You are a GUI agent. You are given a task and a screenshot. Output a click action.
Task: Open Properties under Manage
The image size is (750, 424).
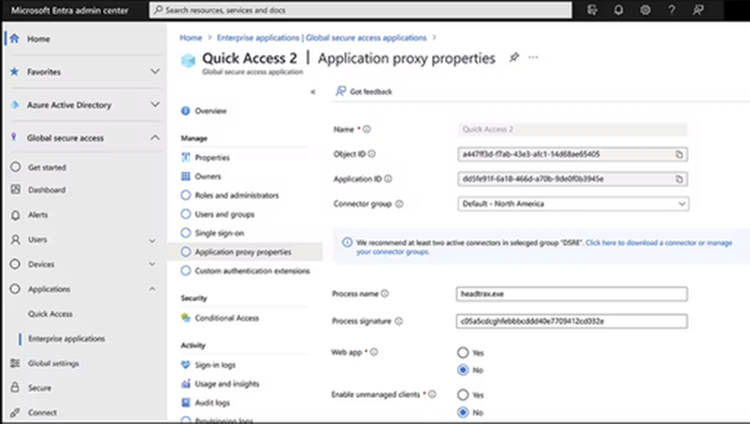tap(212, 157)
